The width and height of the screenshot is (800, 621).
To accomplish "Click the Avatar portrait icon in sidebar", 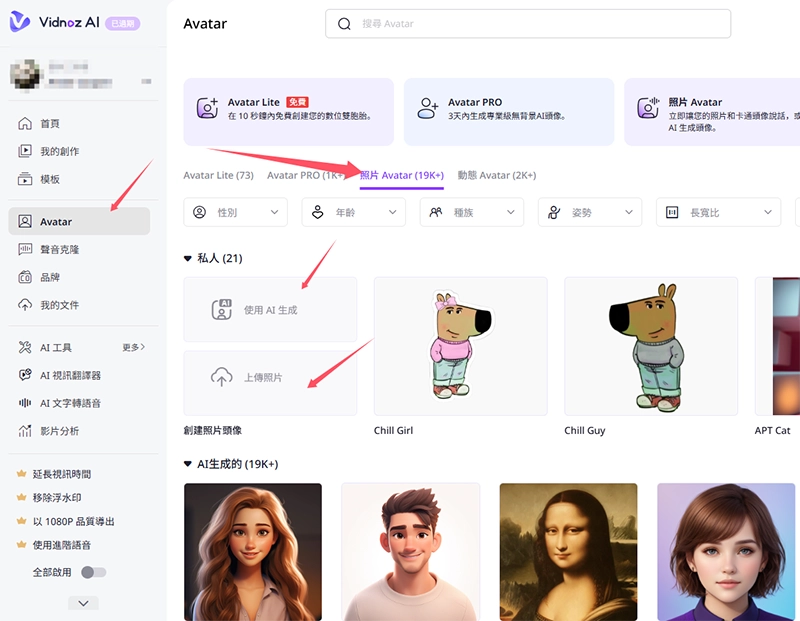I will tap(24, 221).
